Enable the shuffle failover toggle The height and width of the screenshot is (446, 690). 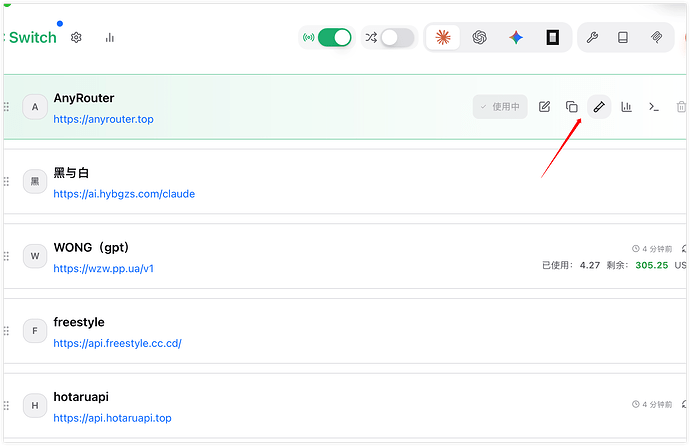397,37
